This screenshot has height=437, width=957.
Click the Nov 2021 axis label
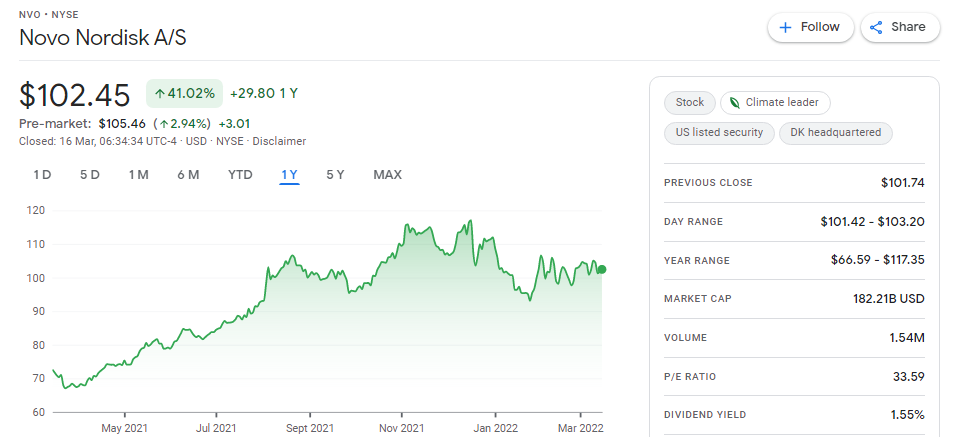click(402, 428)
